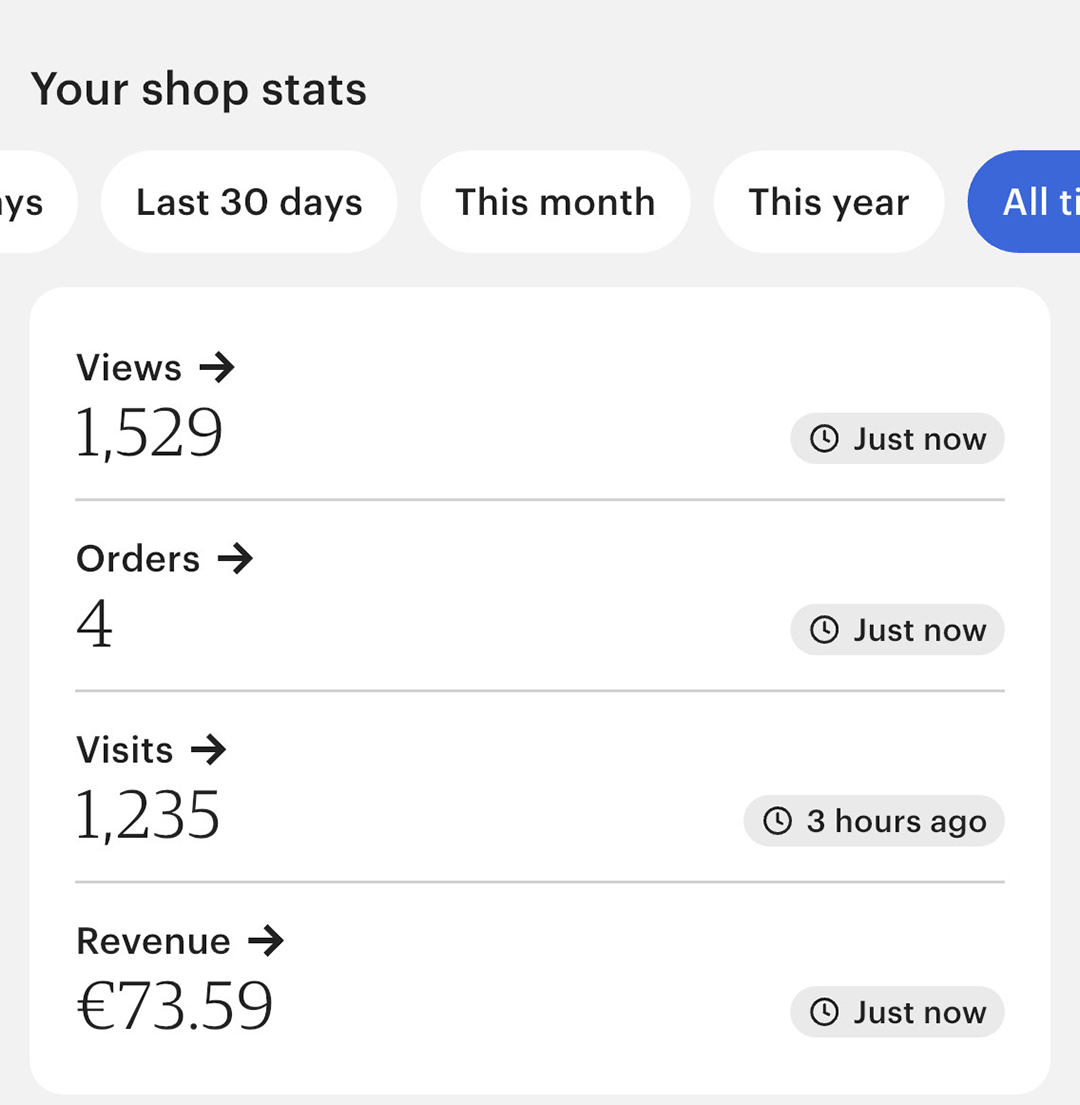Click the clock icon in Views row
The image size is (1080, 1105).
pos(824,438)
